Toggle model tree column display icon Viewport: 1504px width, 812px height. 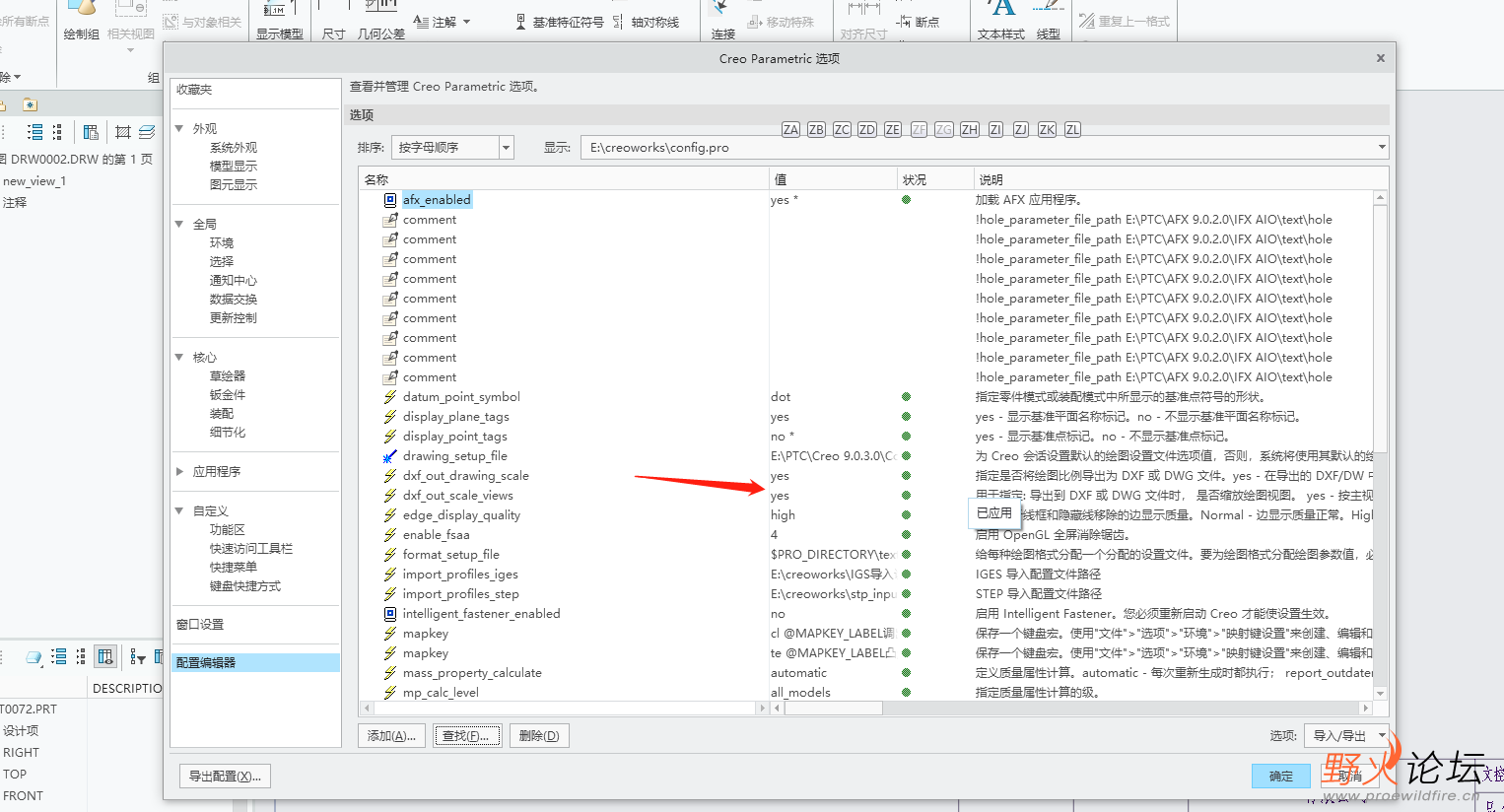point(106,656)
